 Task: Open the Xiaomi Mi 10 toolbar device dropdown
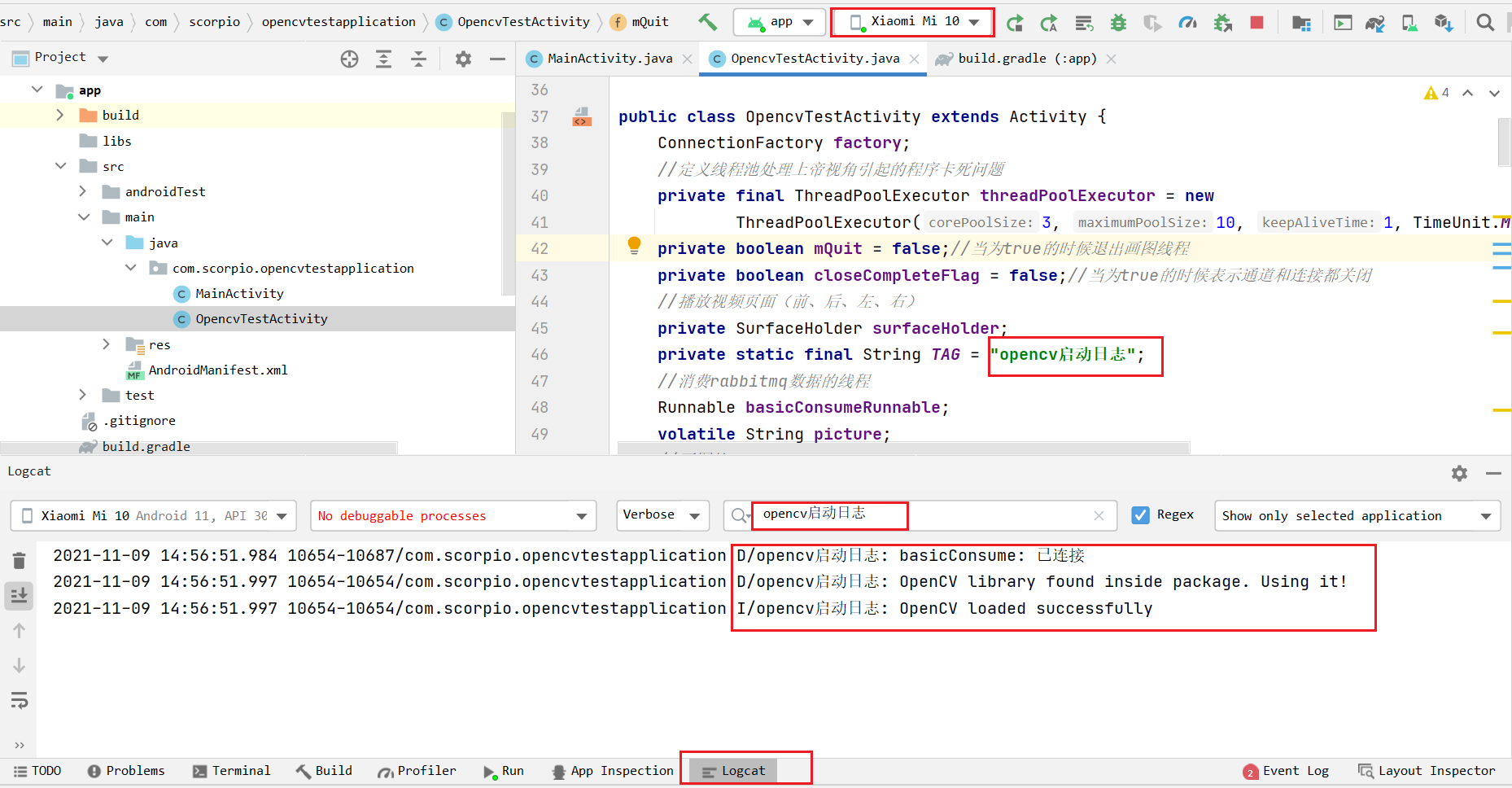tap(912, 22)
